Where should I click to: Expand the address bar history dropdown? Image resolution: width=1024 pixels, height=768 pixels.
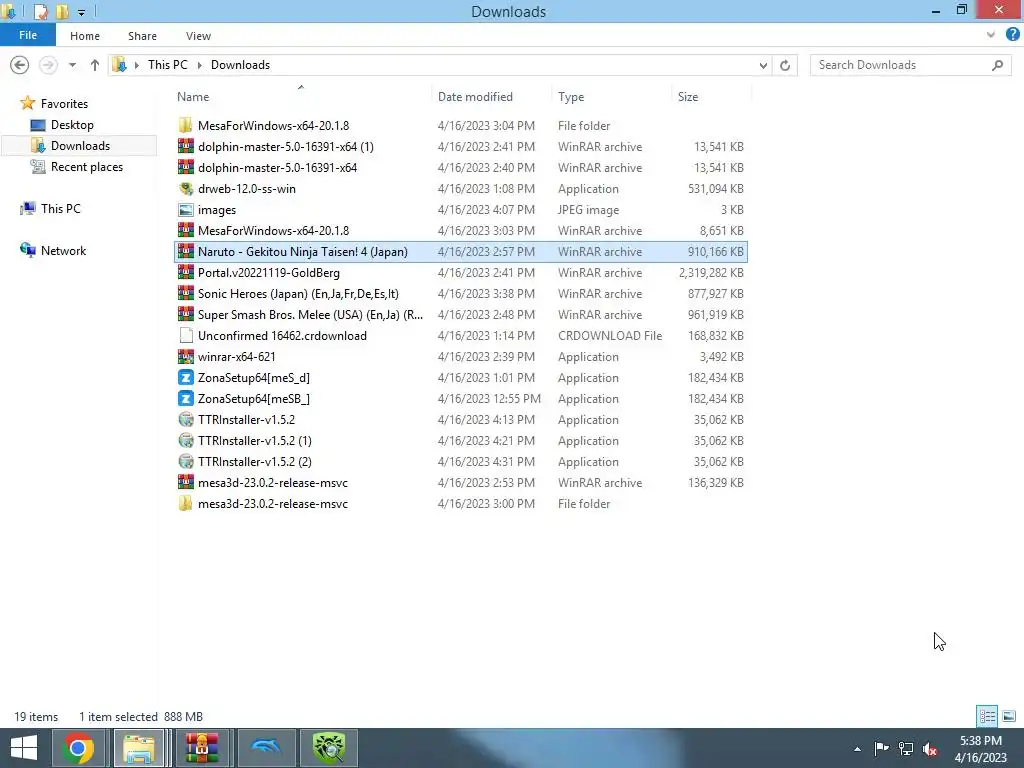point(763,65)
